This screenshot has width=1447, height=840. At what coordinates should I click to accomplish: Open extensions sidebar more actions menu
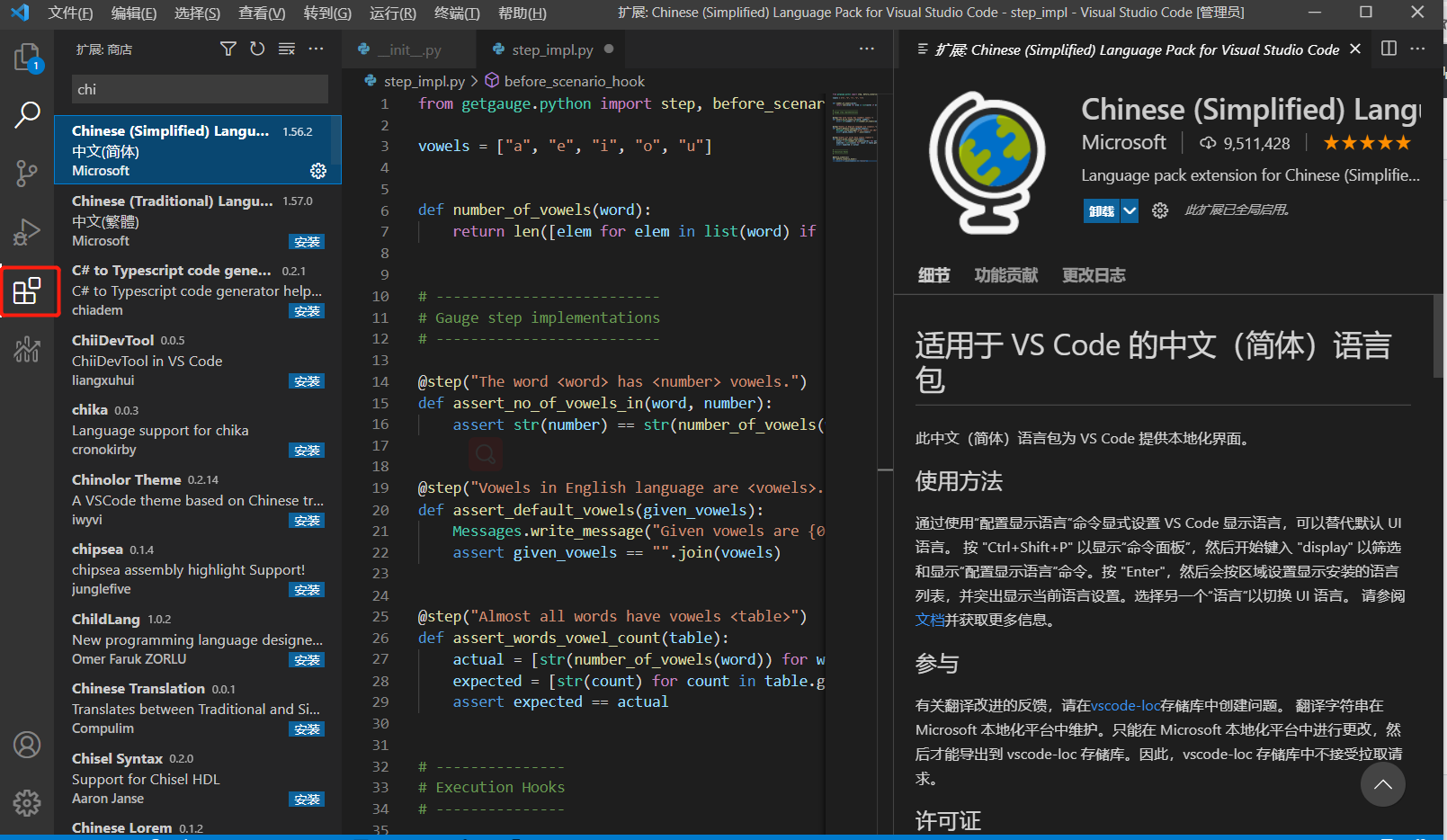pyautogui.click(x=316, y=49)
